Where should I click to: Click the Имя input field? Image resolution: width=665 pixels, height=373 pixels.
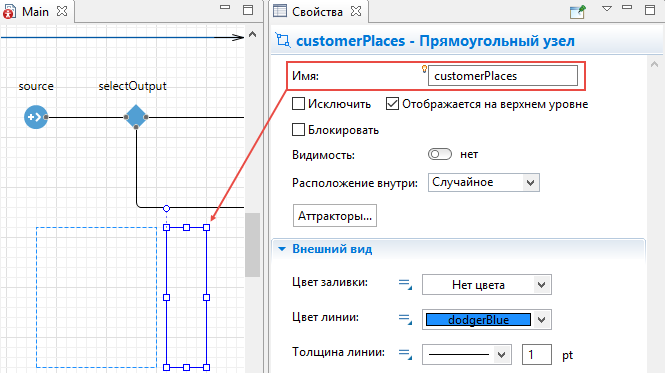(x=503, y=76)
